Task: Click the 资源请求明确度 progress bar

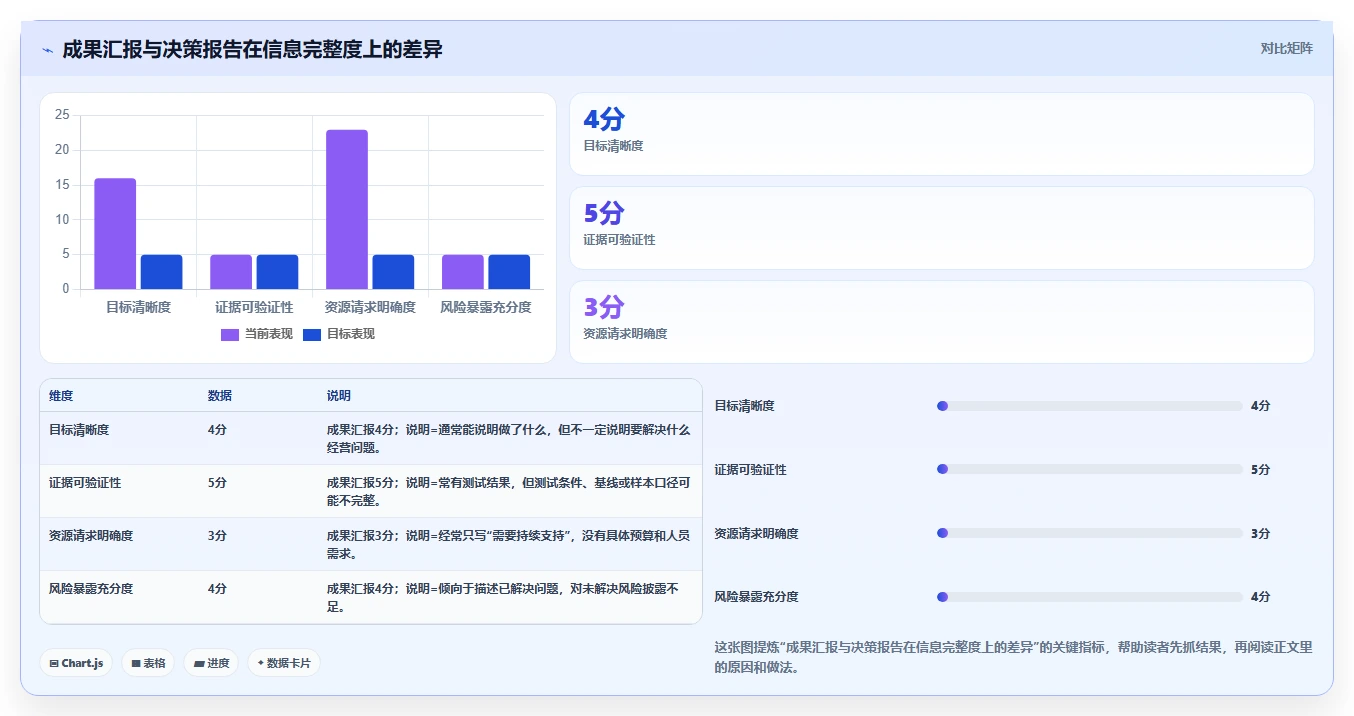Action: pos(1090,533)
